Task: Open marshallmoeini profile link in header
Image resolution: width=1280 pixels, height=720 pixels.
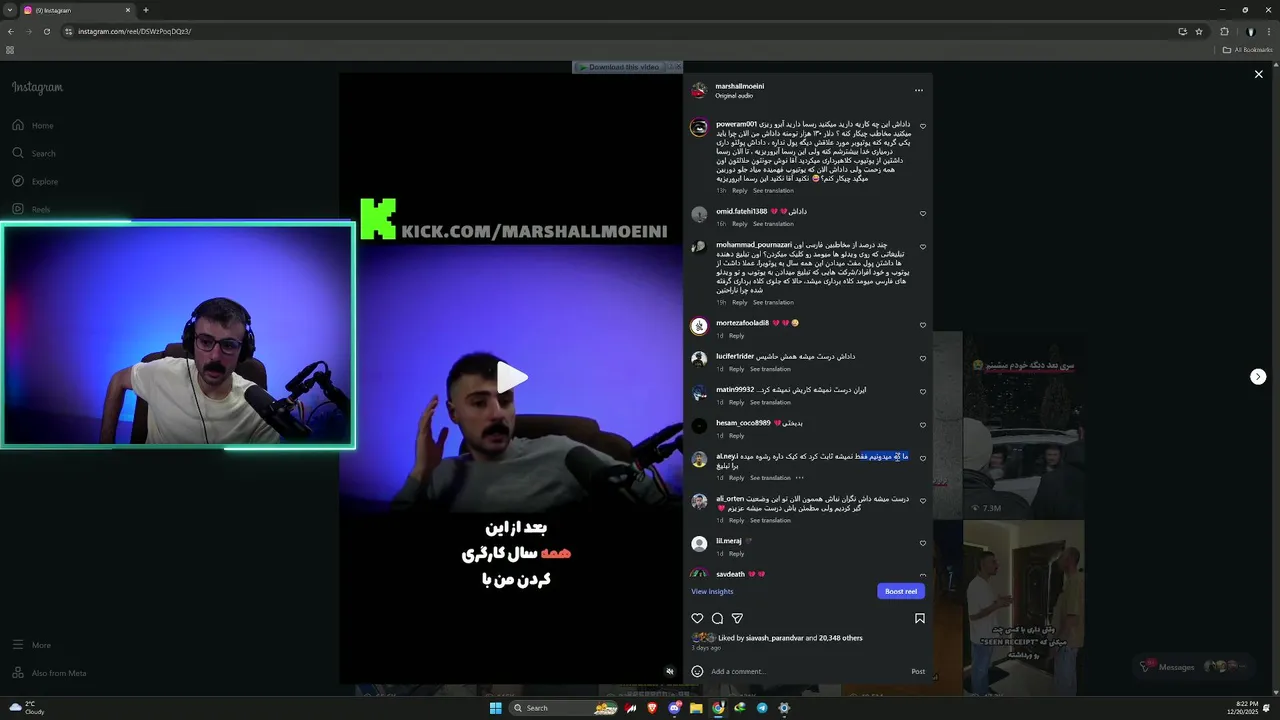Action: pos(740,86)
